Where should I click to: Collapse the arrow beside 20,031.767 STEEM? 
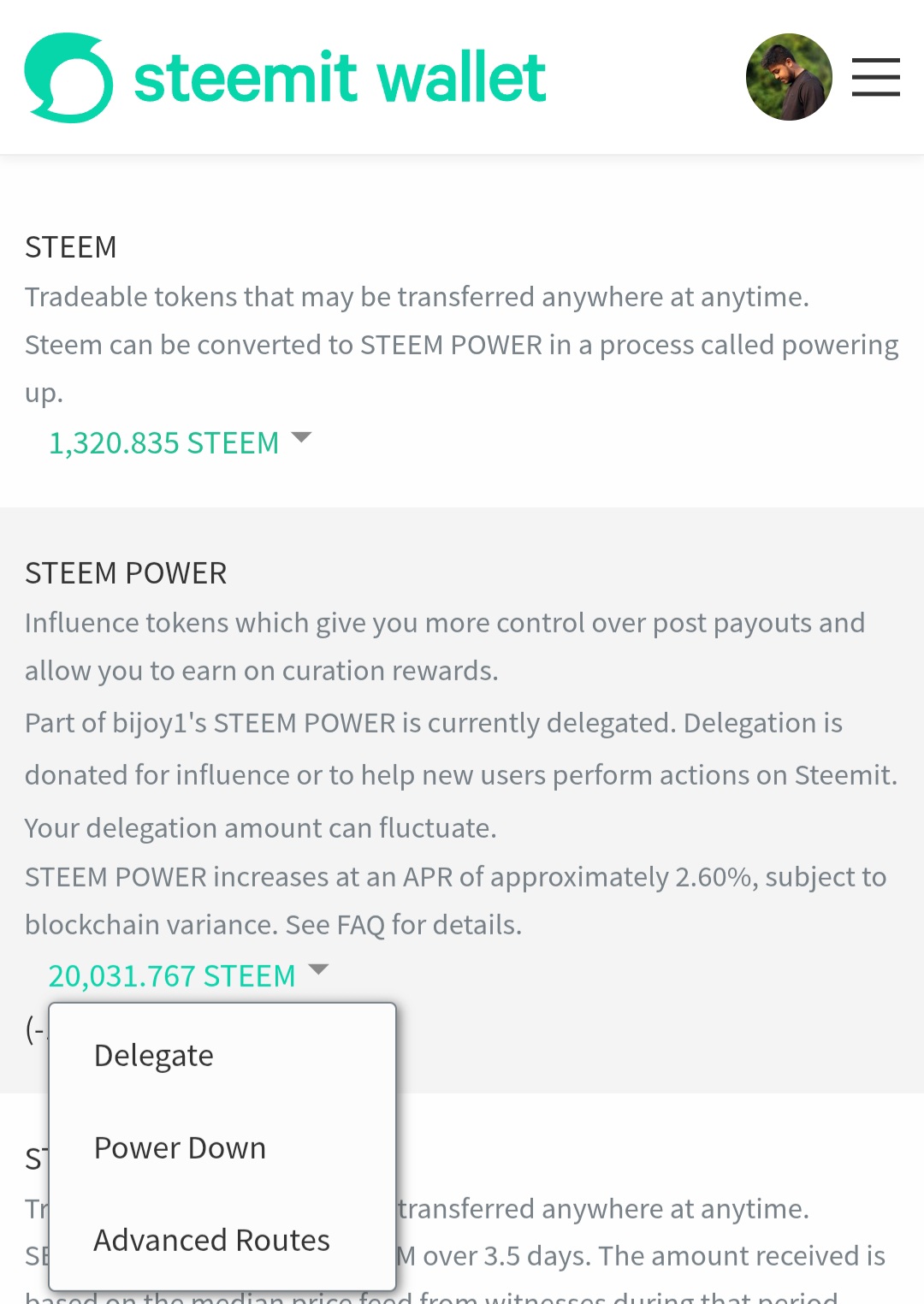[x=318, y=969]
